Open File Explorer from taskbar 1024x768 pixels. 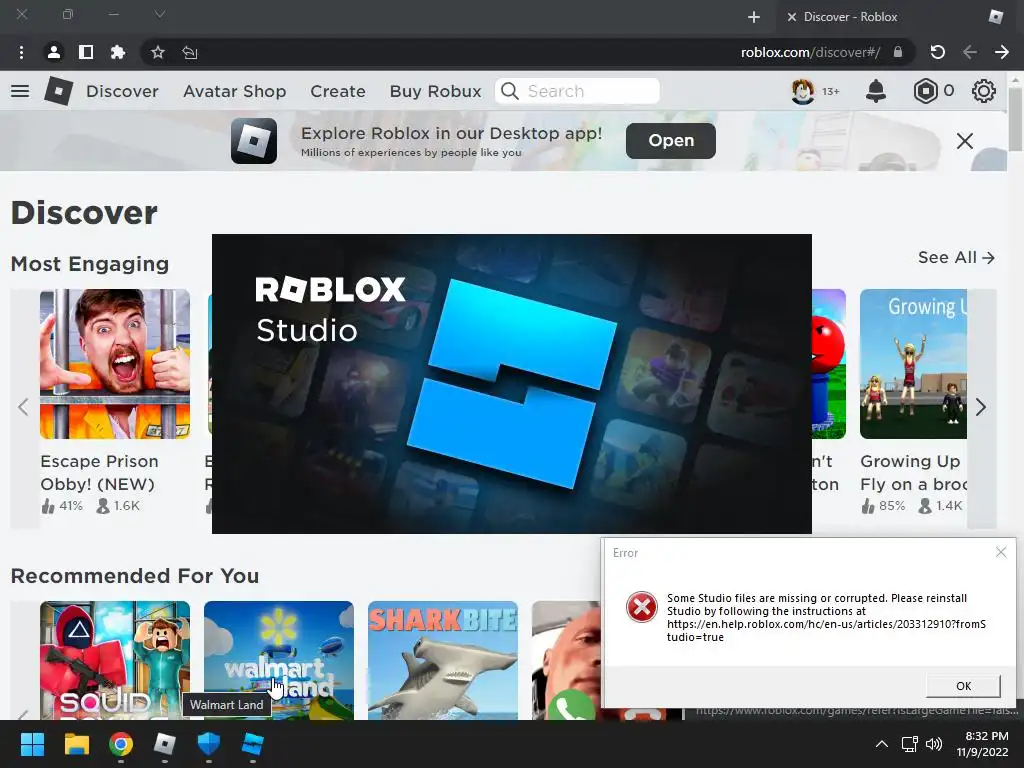click(76, 744)
